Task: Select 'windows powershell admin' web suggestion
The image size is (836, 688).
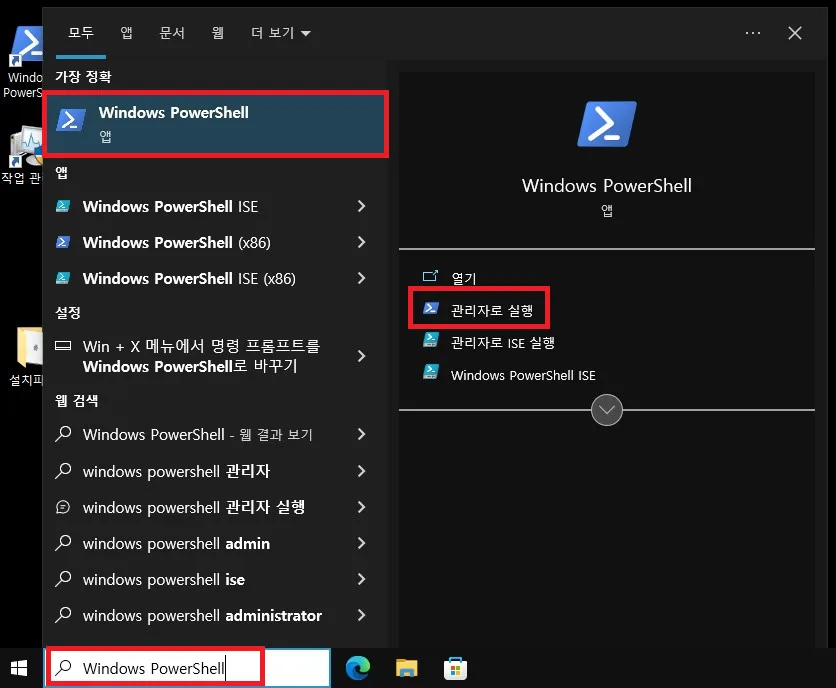Action: (176, 543)
